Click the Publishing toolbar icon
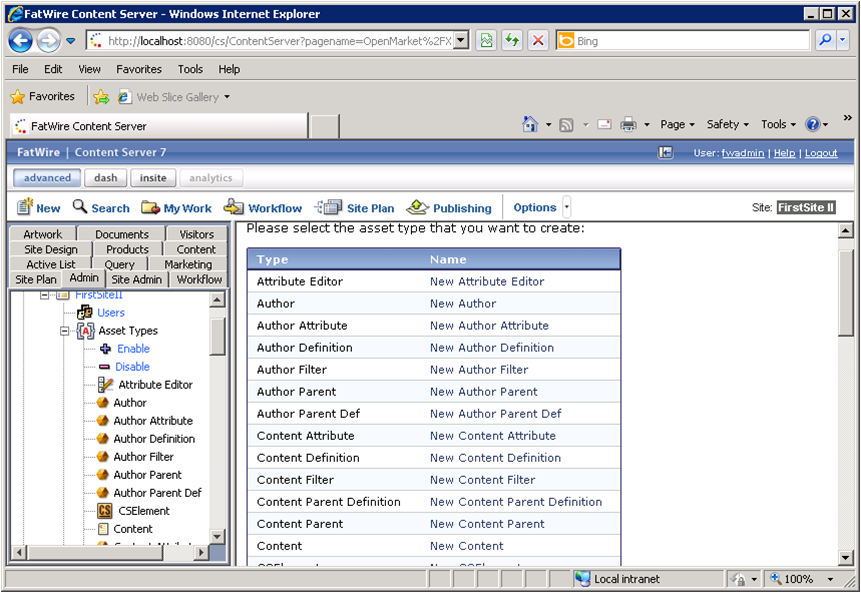 [x=417, y=207]
